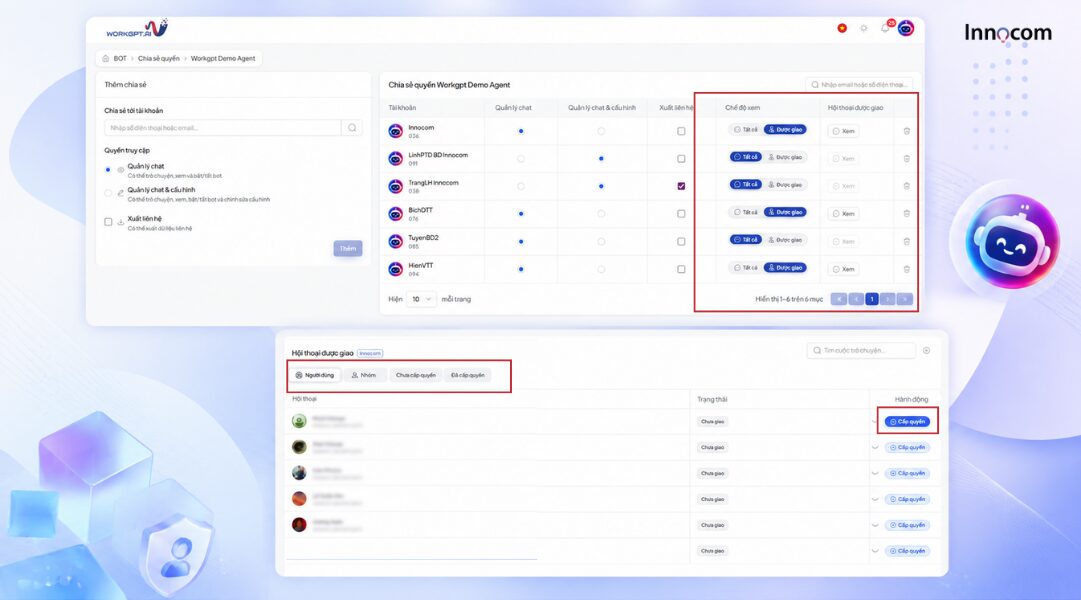
Task: Open the Người dùng tab
Action: pos(314,375)
